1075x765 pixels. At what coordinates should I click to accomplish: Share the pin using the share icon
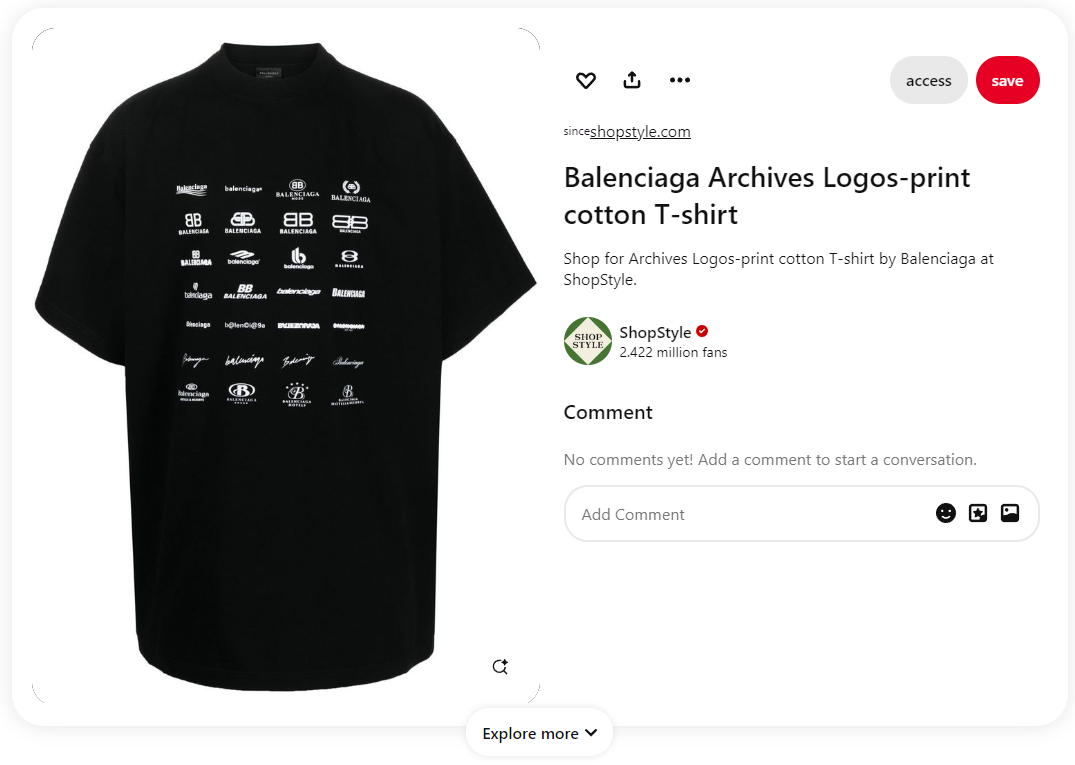pyautogui.click(x=632, y=80)
